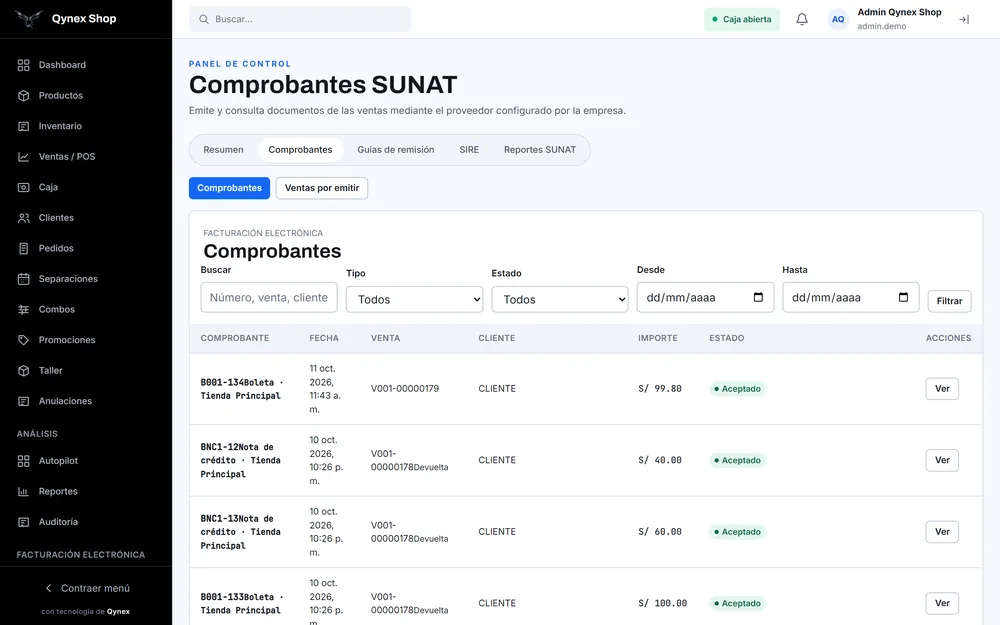Image resolution: width=1000 pixels, height=625 pixels.
Task: Focus the Número, venta, cliente field
Action: point(268,298)
